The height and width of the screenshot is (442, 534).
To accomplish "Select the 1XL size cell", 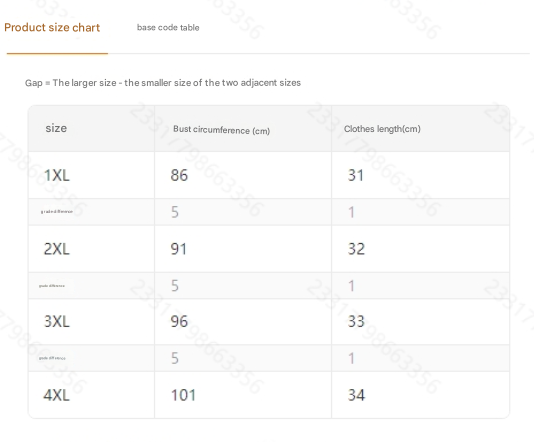I will click(x=57, y=175).
